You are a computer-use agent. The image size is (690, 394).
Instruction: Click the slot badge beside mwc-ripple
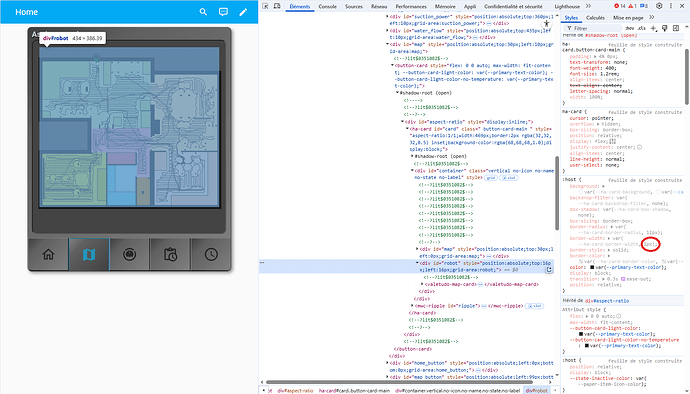click(x=535, y=306)
